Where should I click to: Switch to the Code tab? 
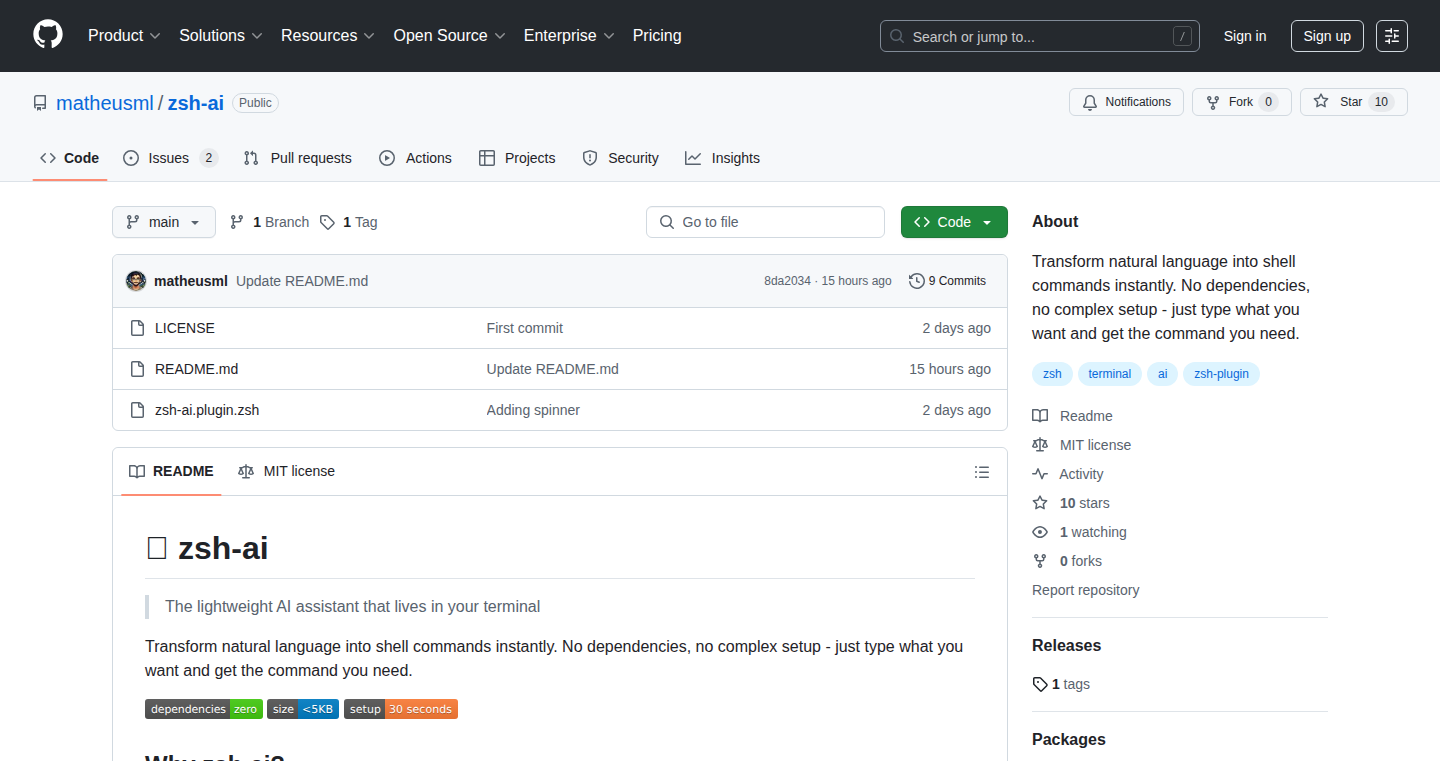click(70, 158)
